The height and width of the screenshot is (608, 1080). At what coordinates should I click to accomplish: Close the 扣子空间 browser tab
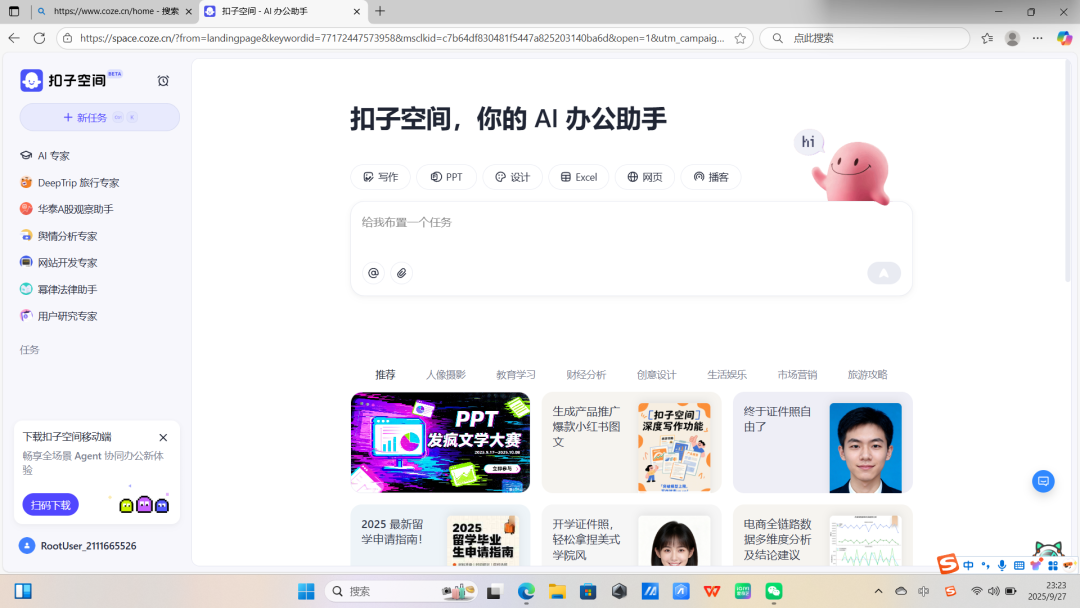[357, 12]
